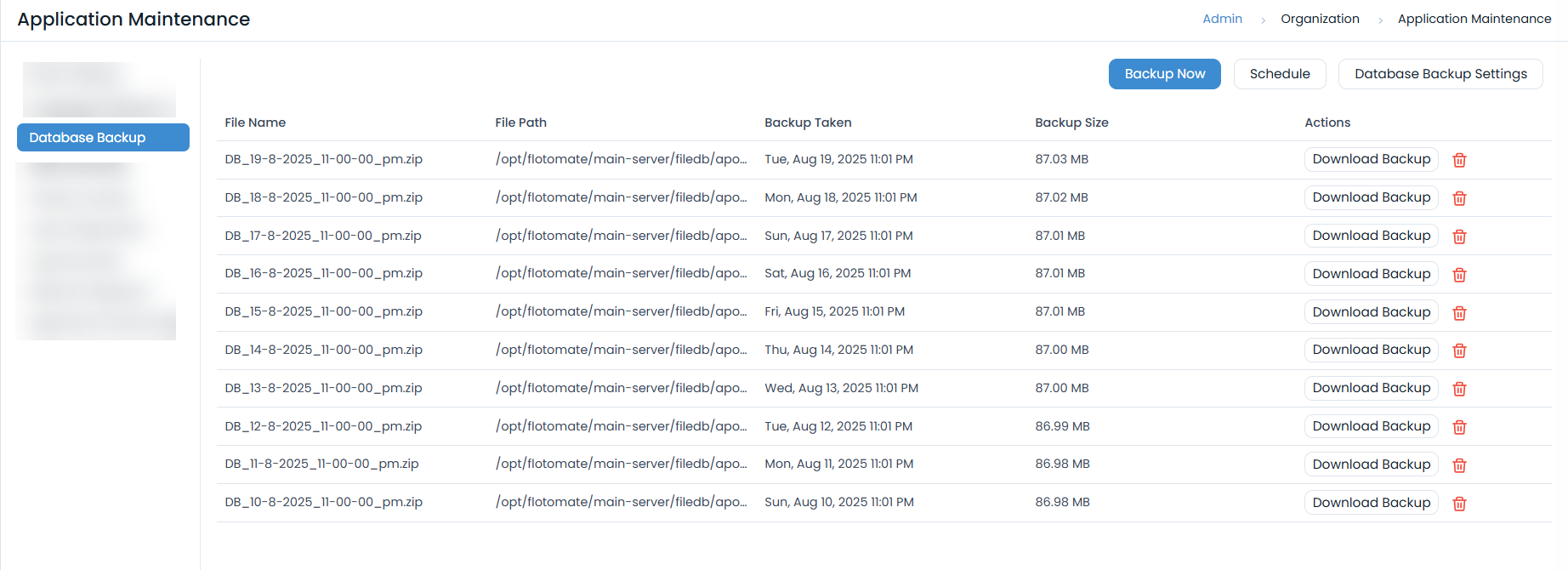Viewport: 1568px width, 570px height.
Task: Click the Organization breadcrumb
Action: coord(1320,19)
